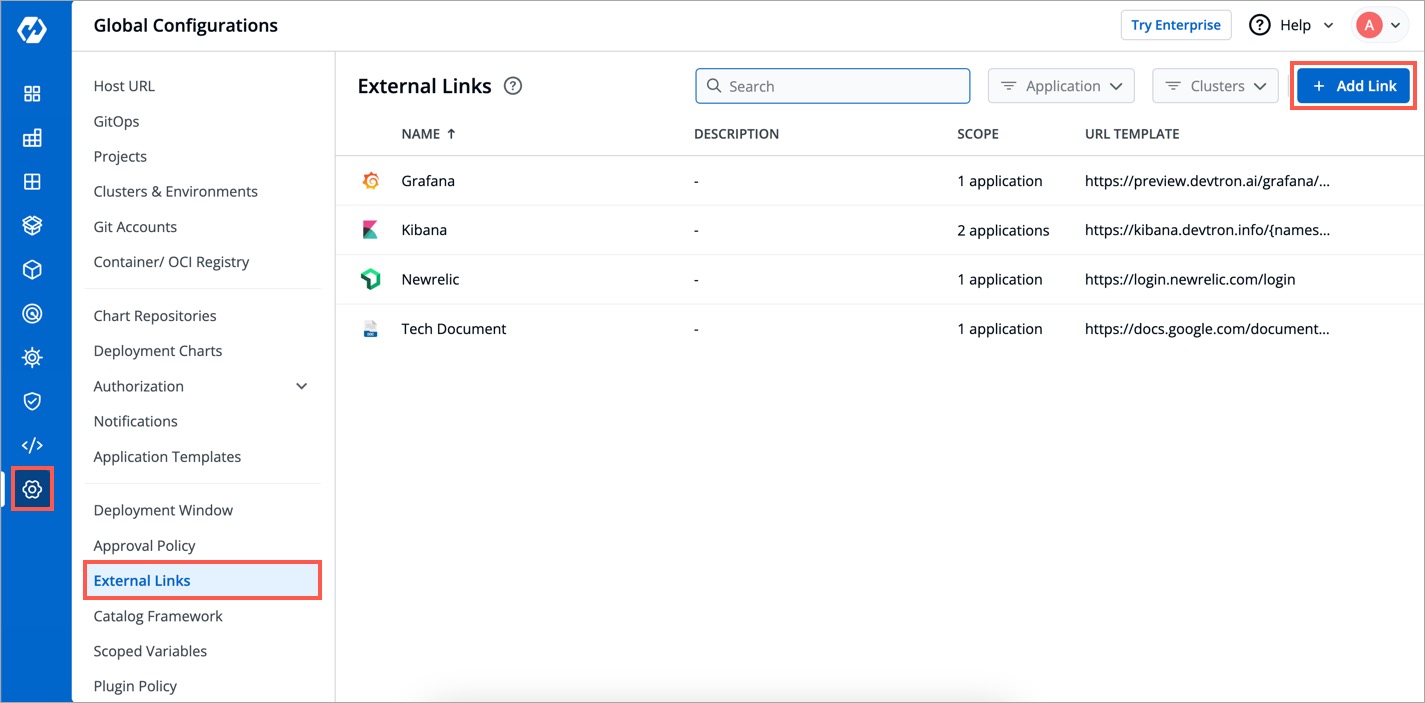Open the Help dropdown menu
Image resolution: width=1425 pixels, height=703 pixels.
[1292, 25]
